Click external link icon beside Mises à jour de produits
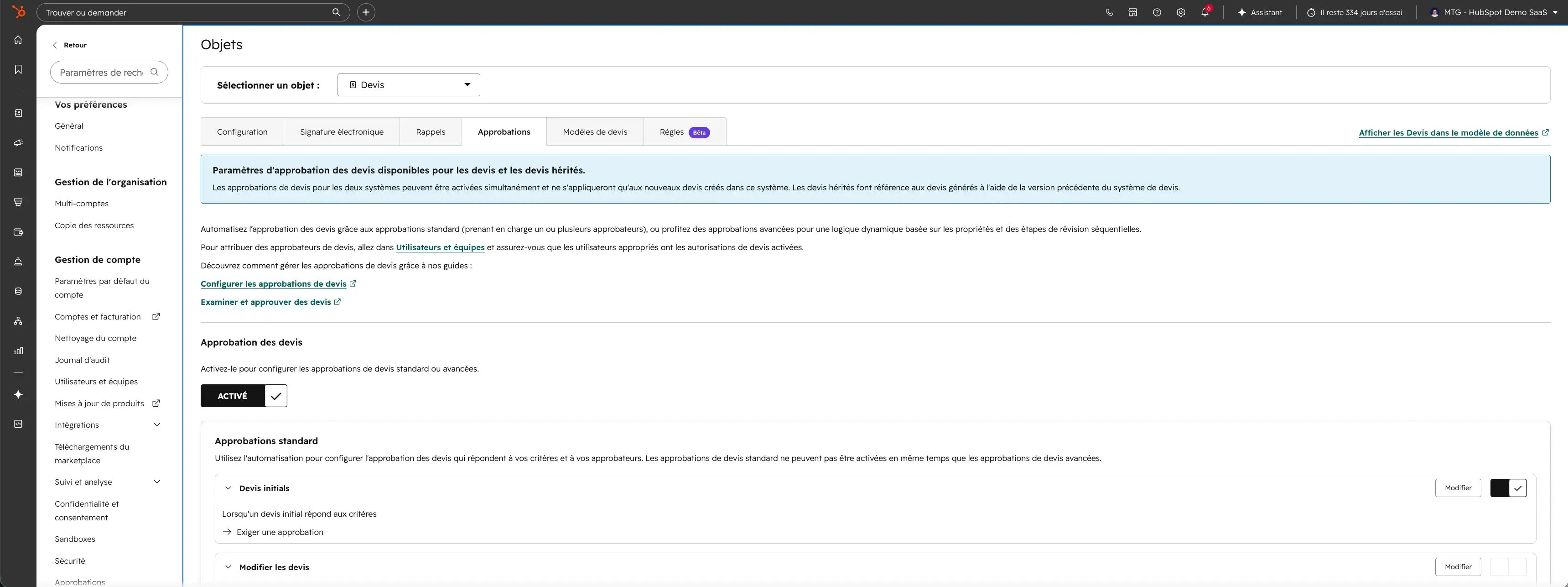The width and height of the screenshot is (1568, 587). (x=156, y=403)
